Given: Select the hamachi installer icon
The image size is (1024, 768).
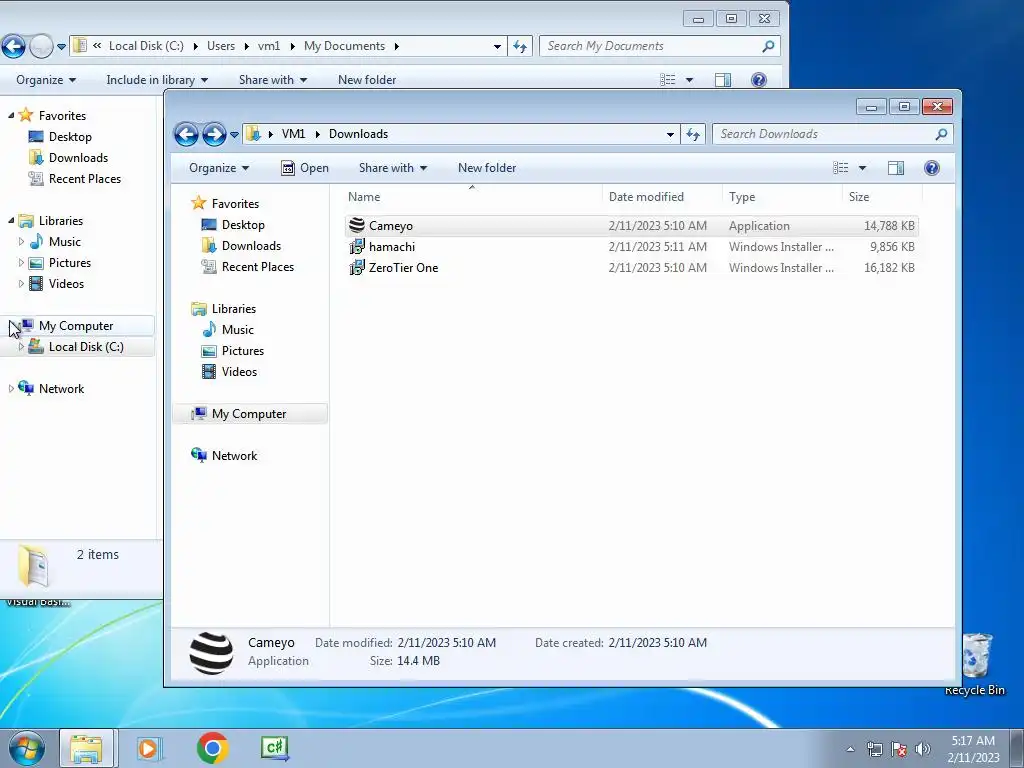Looking at the screenshot, I should click(357, 247).
